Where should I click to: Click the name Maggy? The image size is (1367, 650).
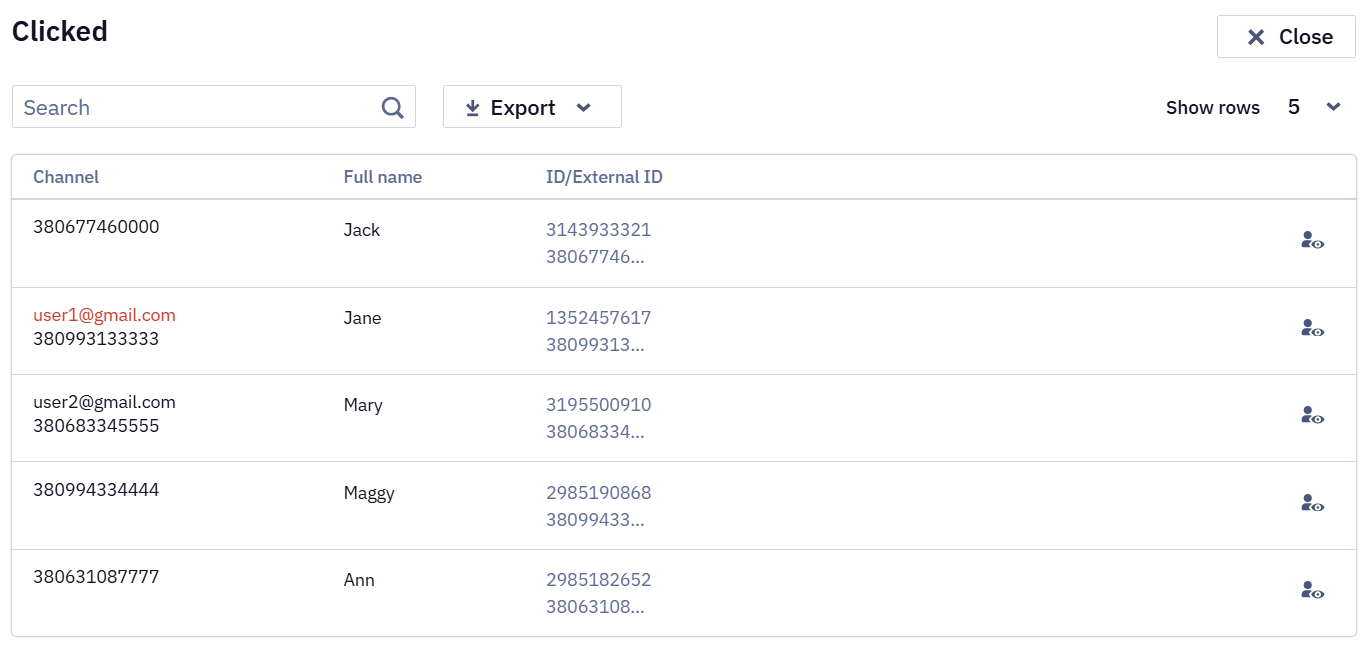point(369,493)
